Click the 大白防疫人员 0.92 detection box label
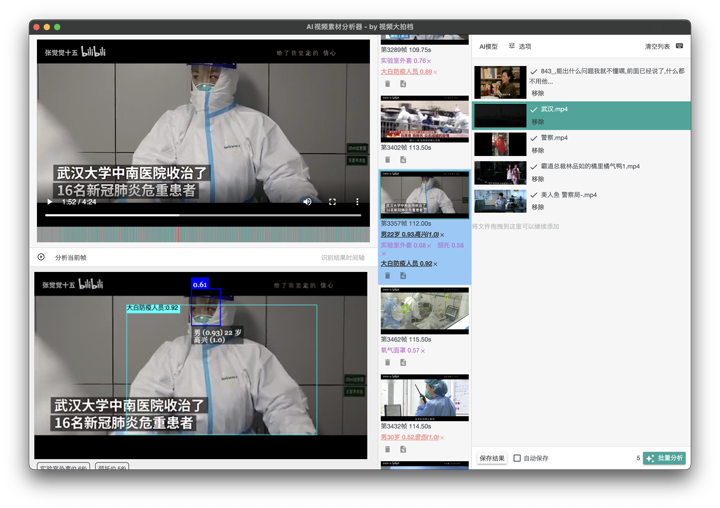This screenshot has height=508, width=720. (x=153, y=308)
